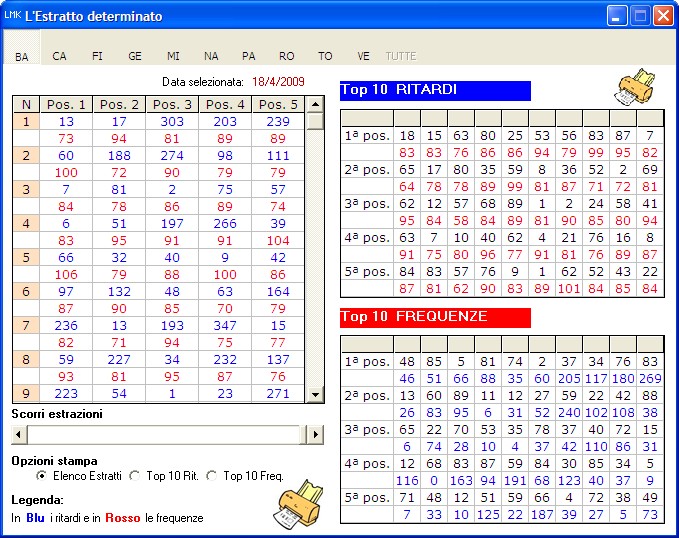This screenshot has width=679, height=538.
Task: Click the Pos. 1 column header
Action: coord(66,104)
